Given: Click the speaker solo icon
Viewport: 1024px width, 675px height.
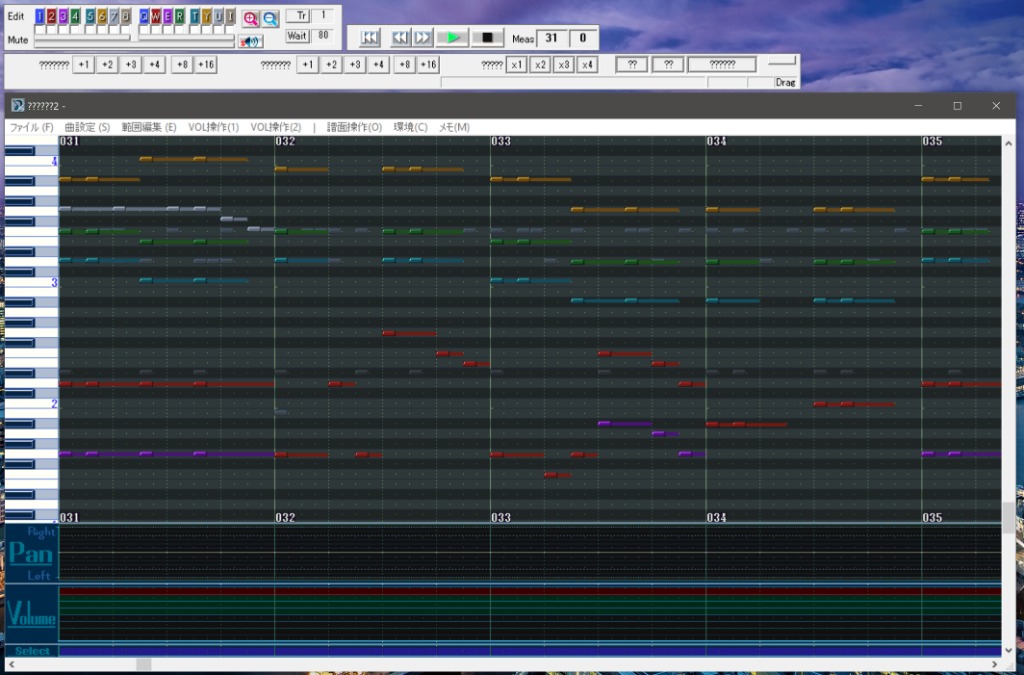Looking at the screenshot, I should click(x=251, y=41).
